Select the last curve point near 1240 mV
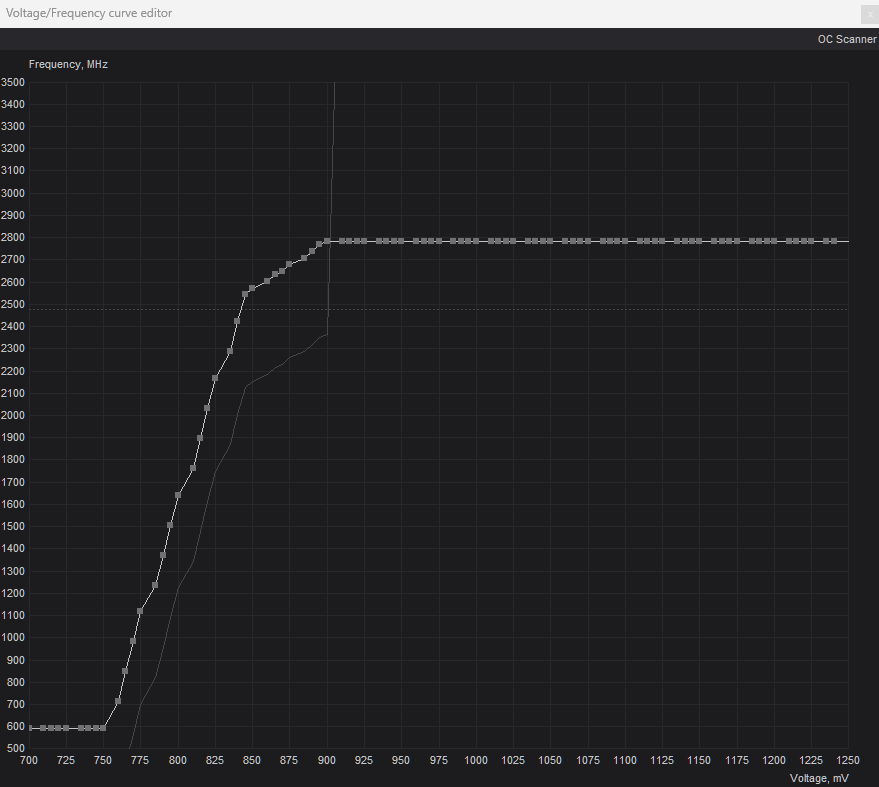 coord(834,241)
